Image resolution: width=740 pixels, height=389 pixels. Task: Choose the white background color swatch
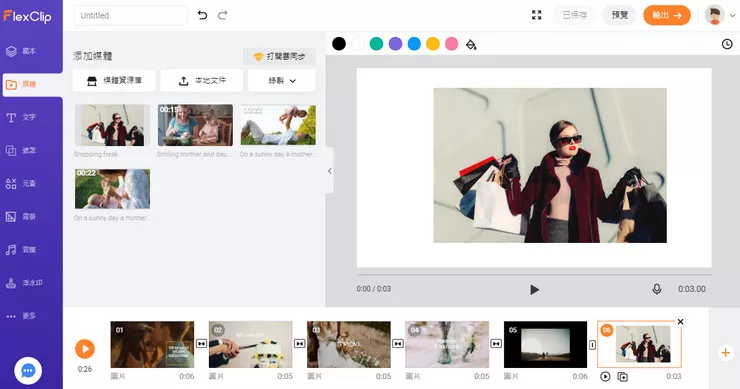[x=358, y=44]
